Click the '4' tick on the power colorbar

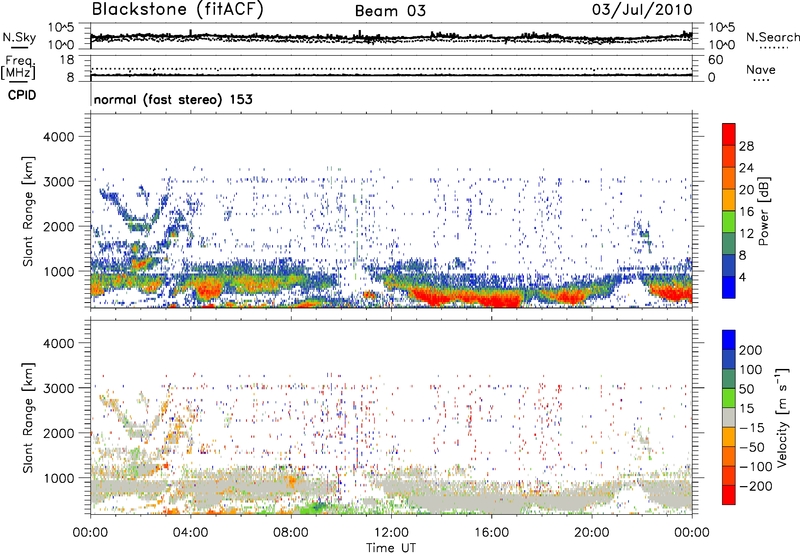pyautogui.click(x=743, y=277)
